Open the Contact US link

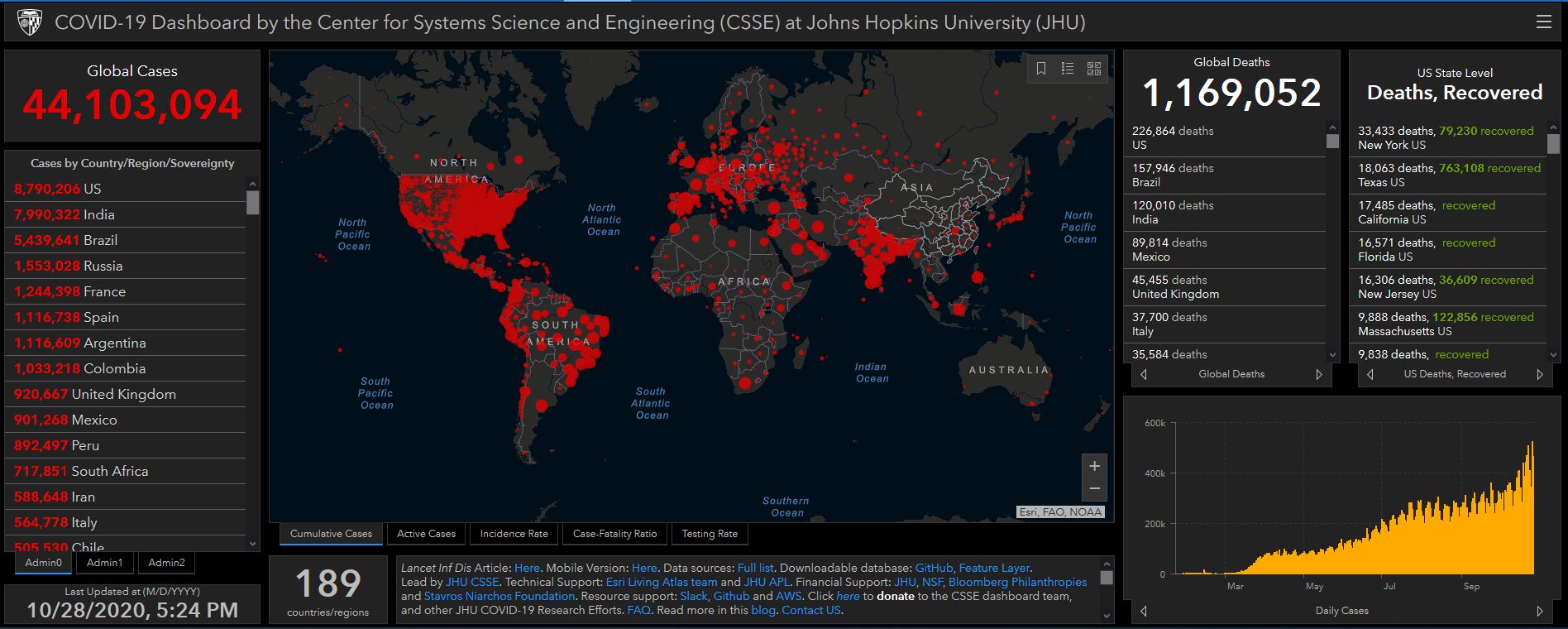(811, 610)
